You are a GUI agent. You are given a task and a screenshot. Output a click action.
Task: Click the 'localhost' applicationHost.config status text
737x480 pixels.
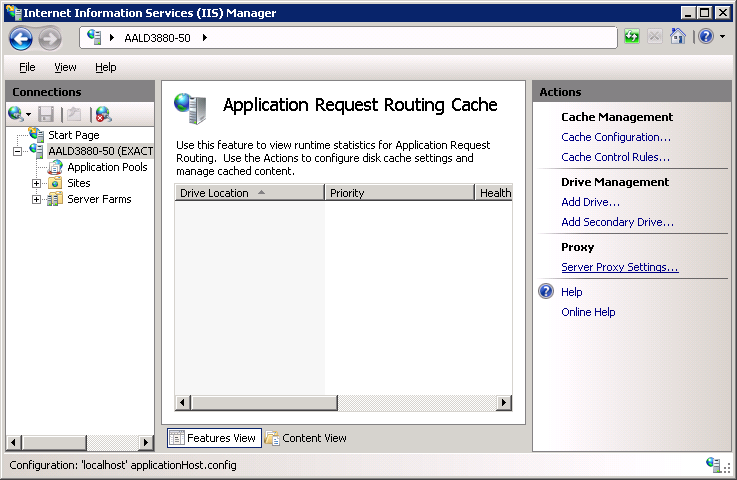coord(159,465)
